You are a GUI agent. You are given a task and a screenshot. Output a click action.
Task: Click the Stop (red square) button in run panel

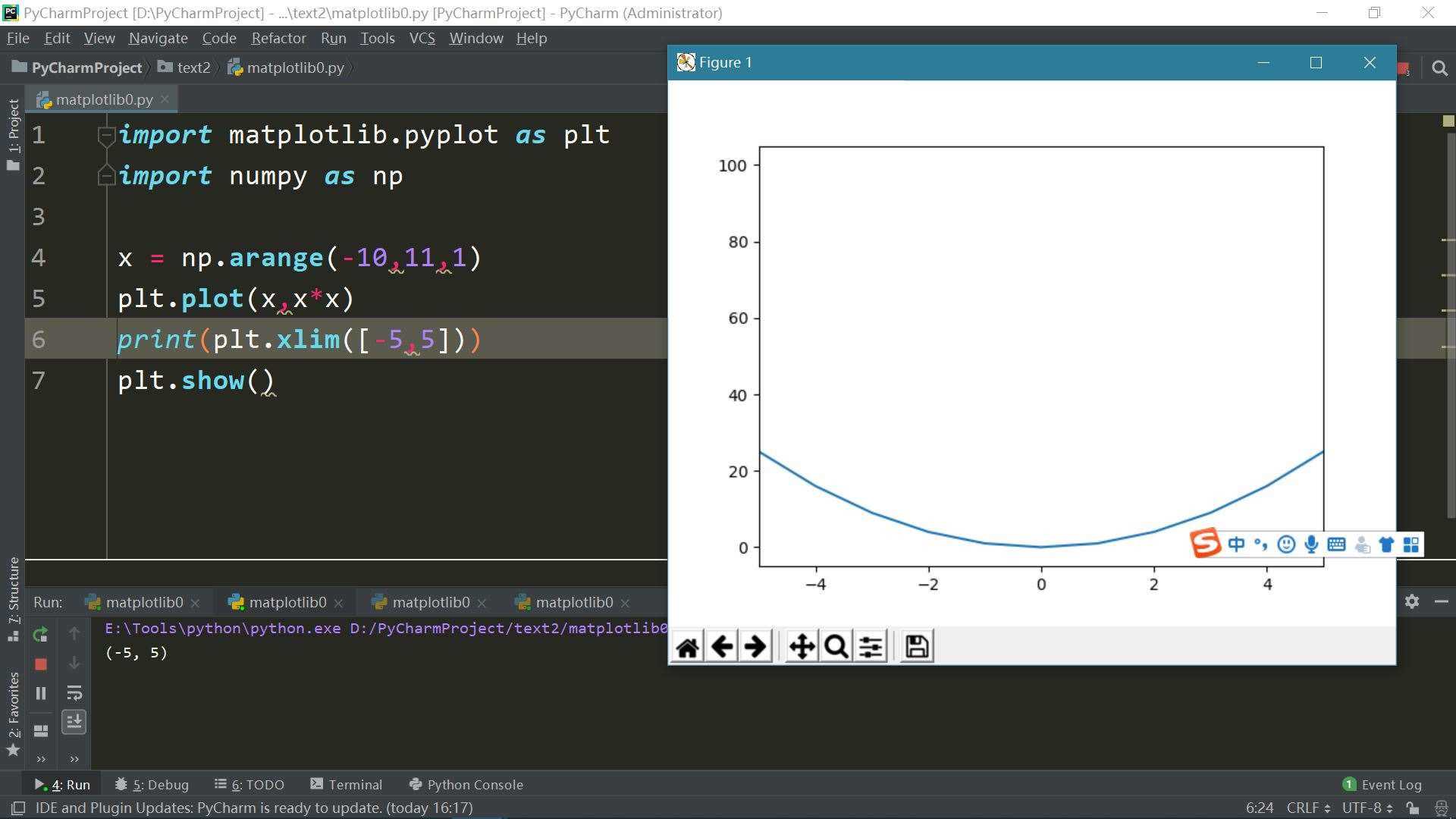pyautogui.click(x=41, y=663)
